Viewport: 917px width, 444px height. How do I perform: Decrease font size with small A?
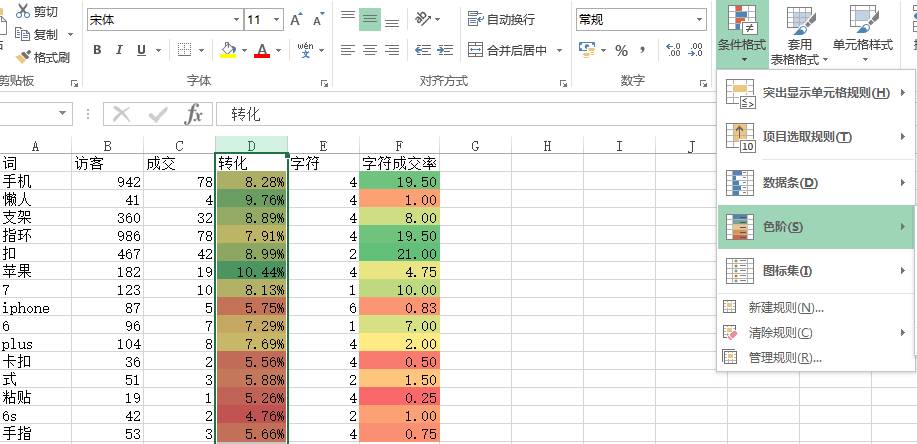pos(318,20)
